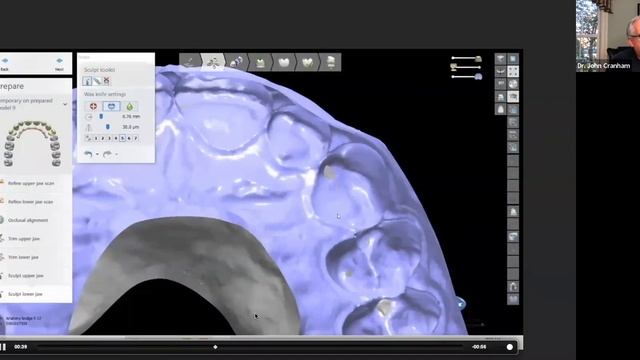The image size is (640, 360).
Task: Click the redo arrow in Sculpt toolkit
Action: tap(107, 154)
